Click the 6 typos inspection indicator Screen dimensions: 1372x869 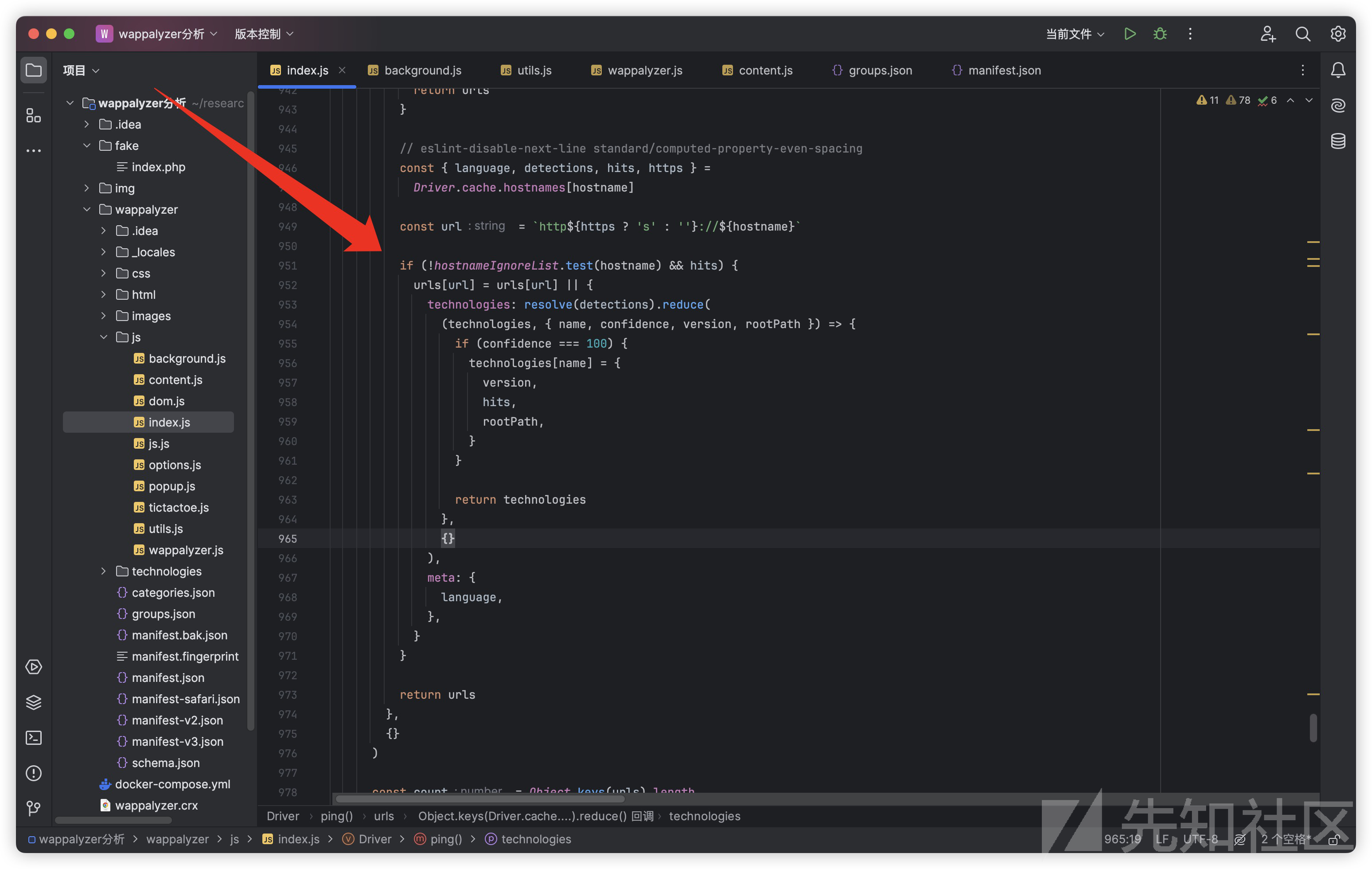coord(1267,100)
